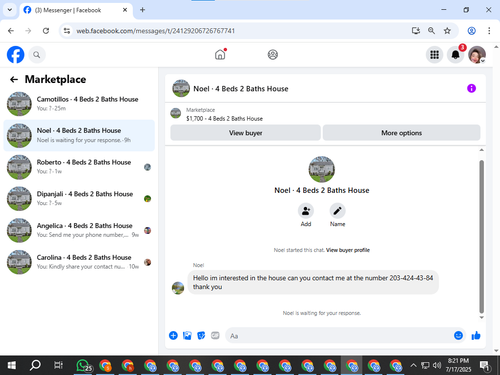Open the Roberto conversation
Viewport: 500px width, 375px height.
79,167
